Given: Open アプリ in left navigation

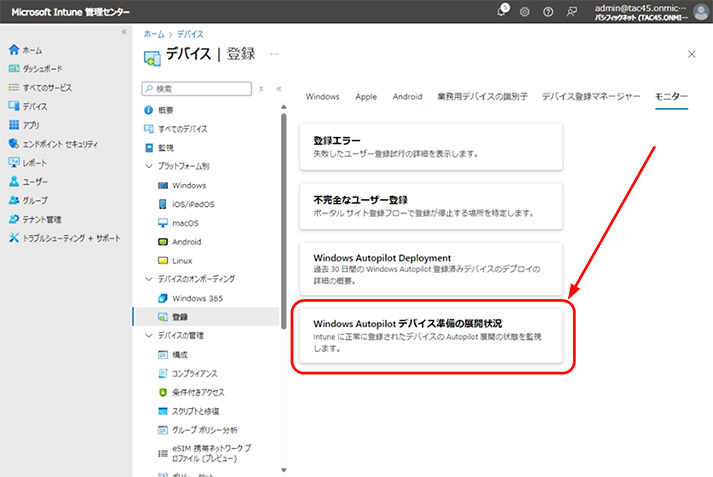Looking at the screenshot, I should 24,125.
